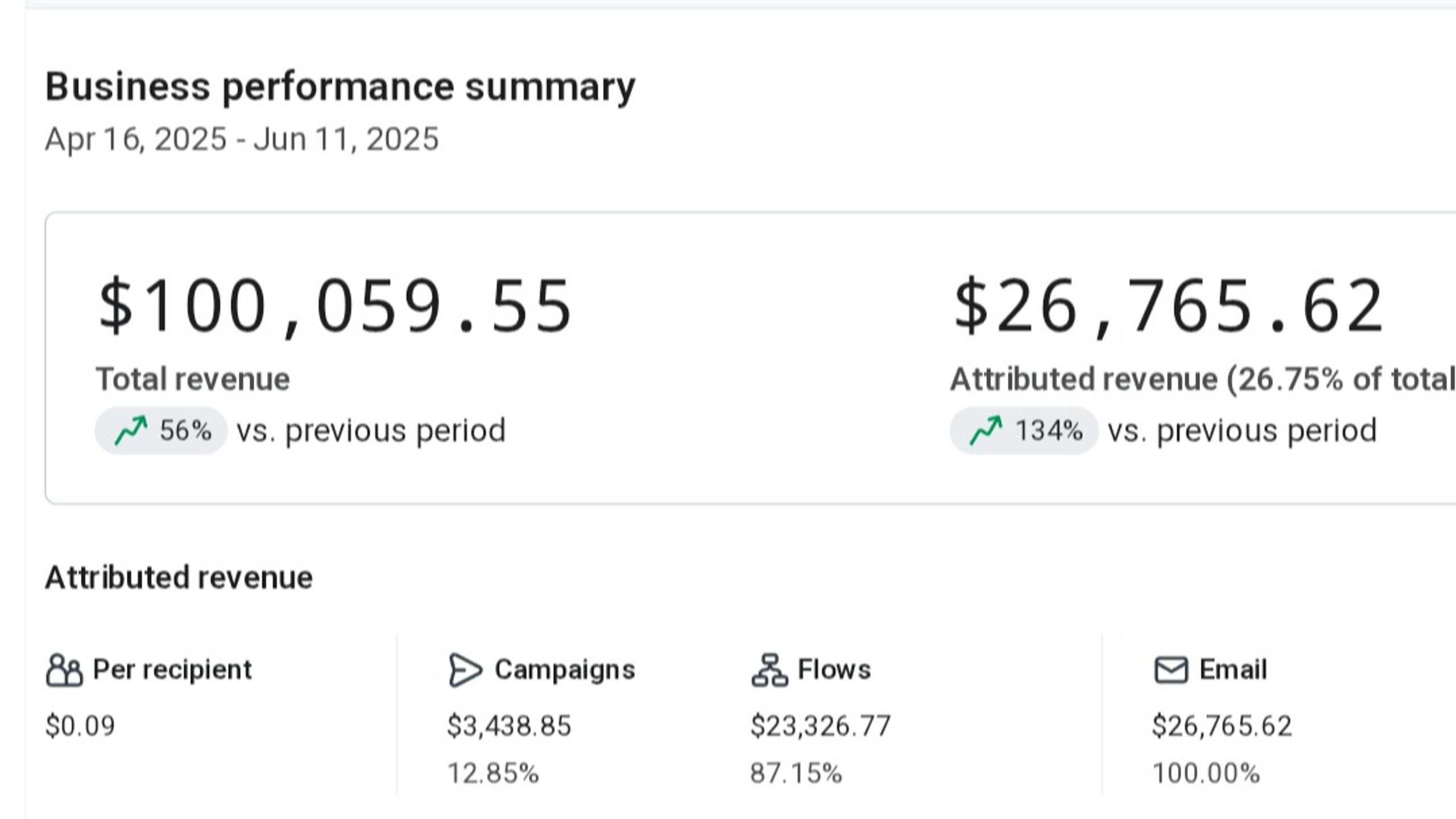Viewport: 1456px width, 819px height.
Task: Click the Attributed revenue section heading
Action: [x=179, y=578]
